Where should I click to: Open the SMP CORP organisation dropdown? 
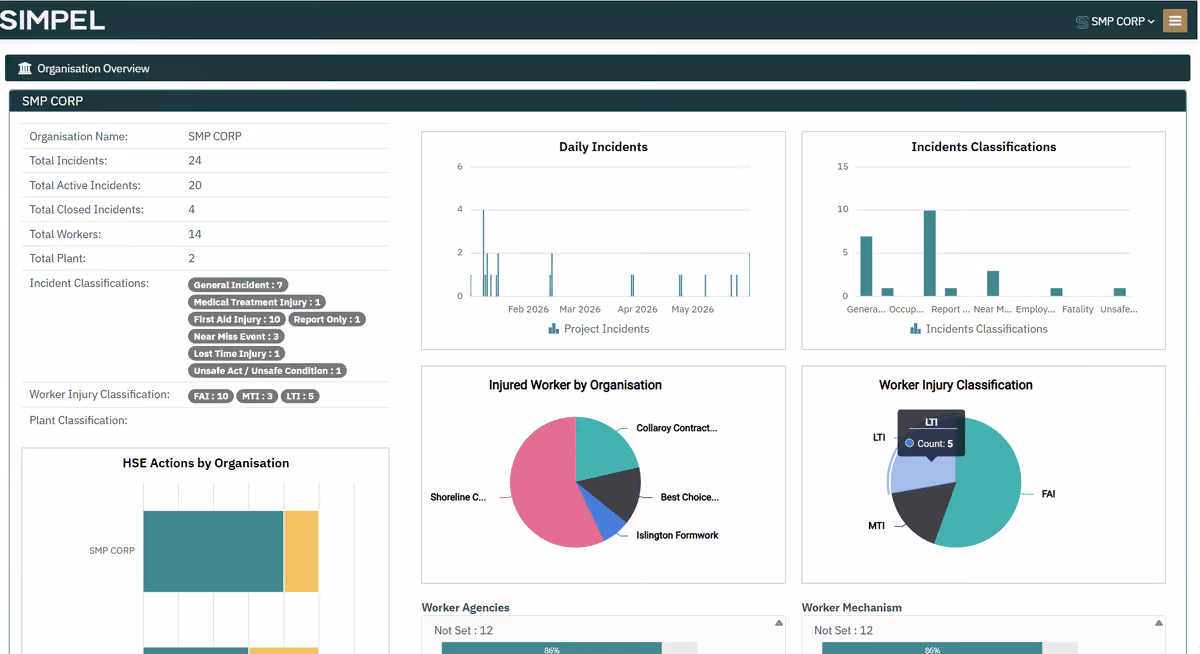1115,21
